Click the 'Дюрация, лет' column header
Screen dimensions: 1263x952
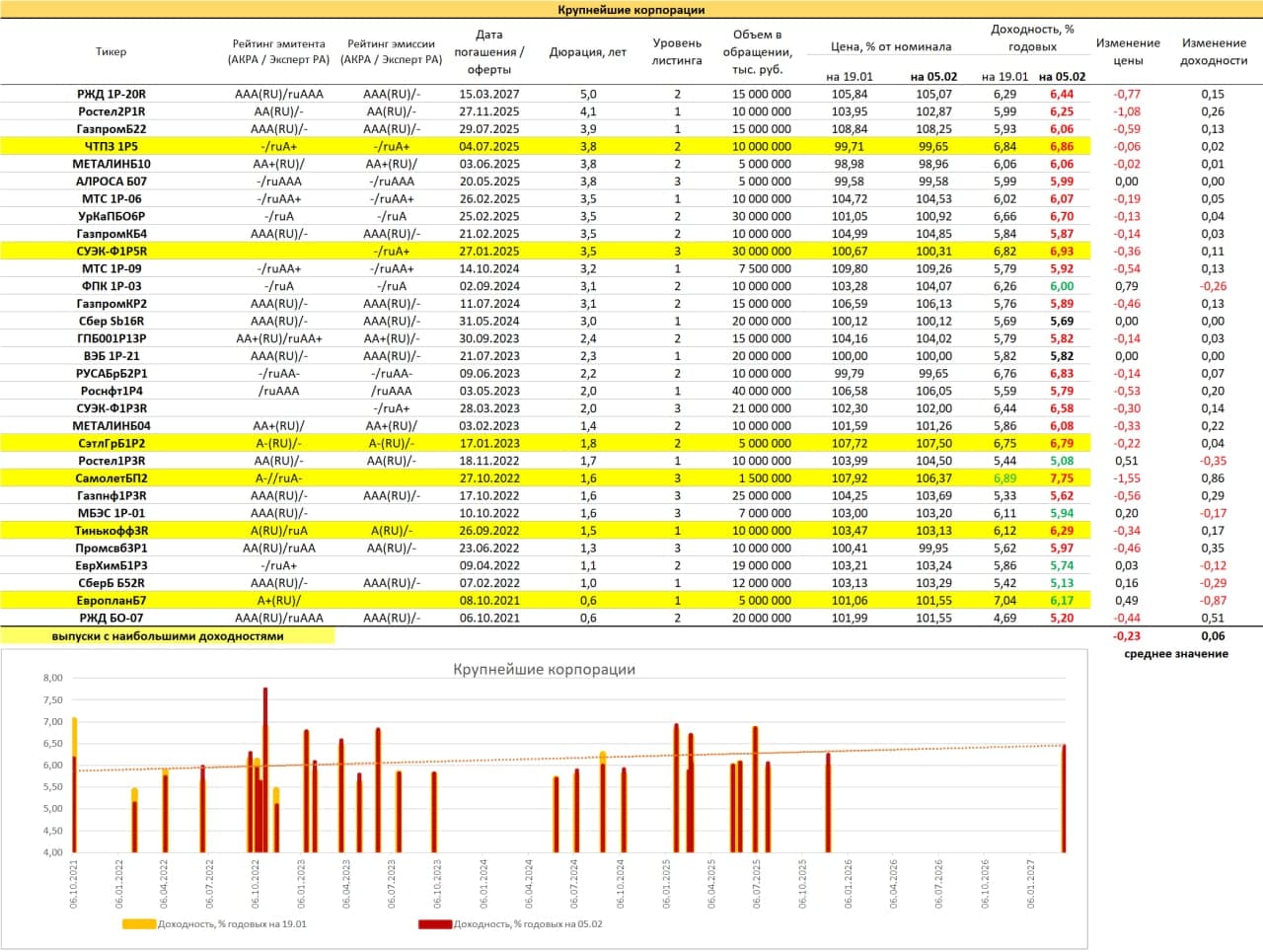pos(587,52)
